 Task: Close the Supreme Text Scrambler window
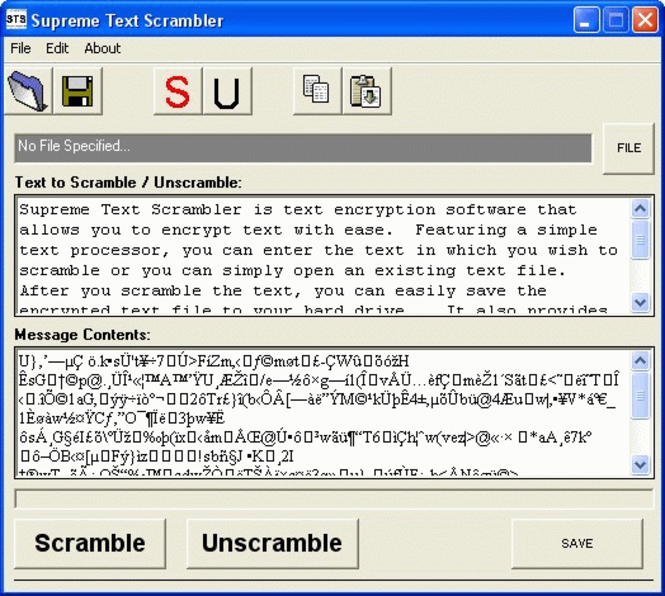point(645,20)
